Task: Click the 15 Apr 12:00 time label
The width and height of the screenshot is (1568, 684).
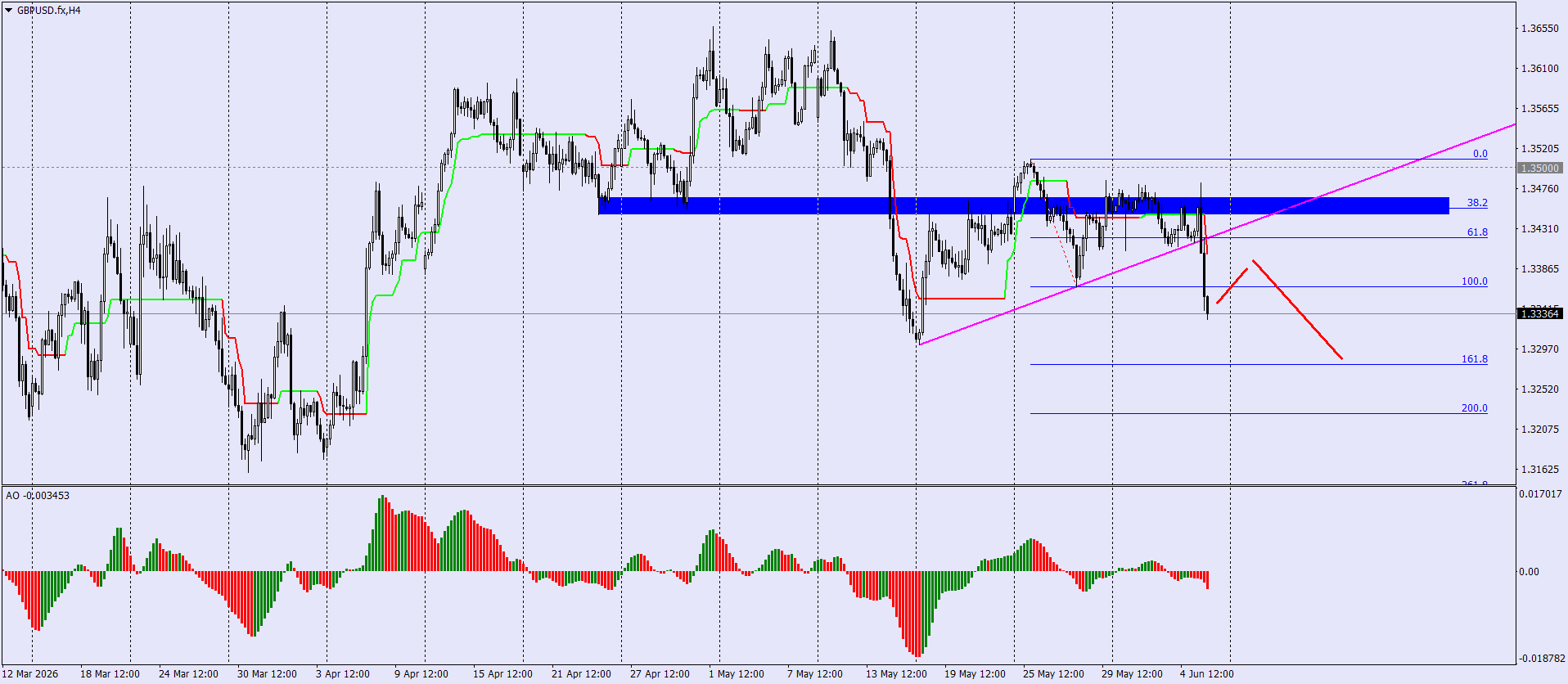Action: coord(502,674)
